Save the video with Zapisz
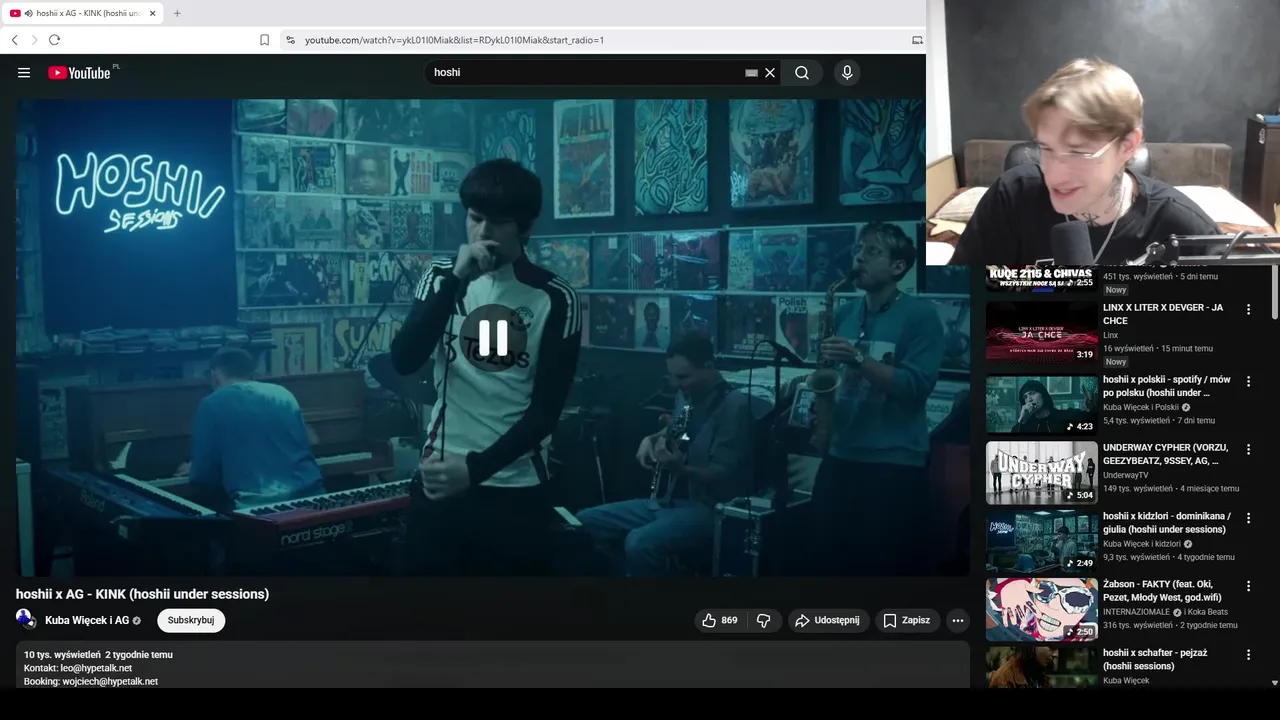Image resolution: width=1280 pixels, height=720 pixels. 907,621
